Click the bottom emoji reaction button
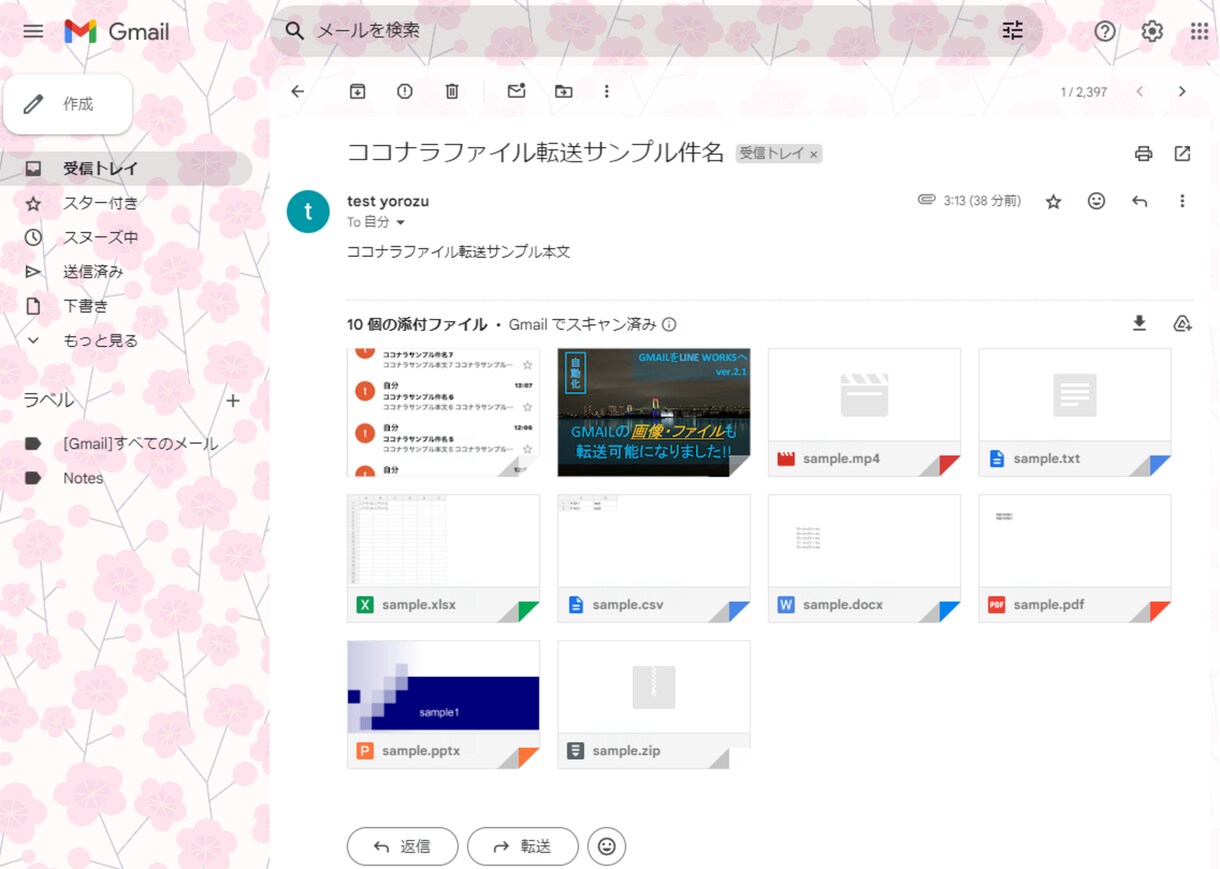This screenshot has width=1220, height=869. point(607,846)
